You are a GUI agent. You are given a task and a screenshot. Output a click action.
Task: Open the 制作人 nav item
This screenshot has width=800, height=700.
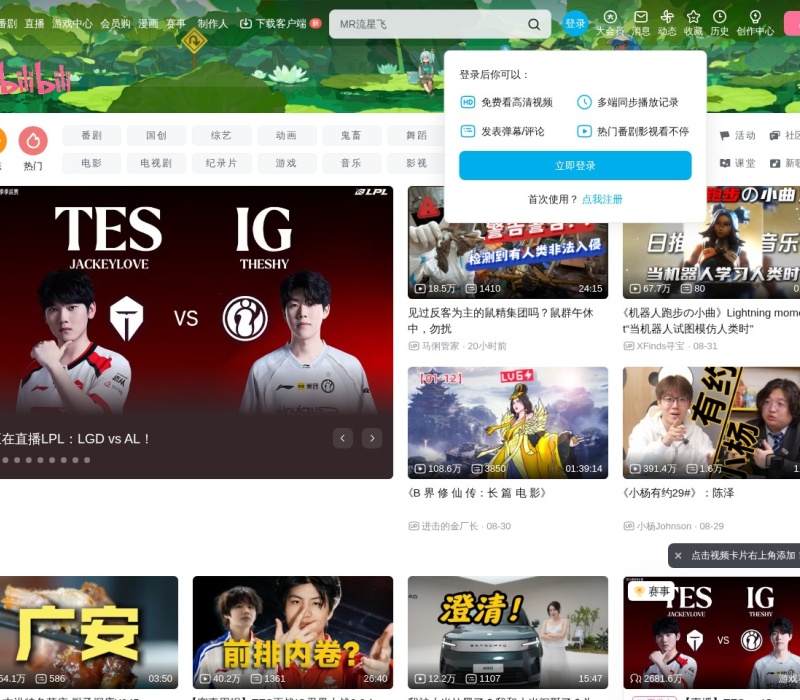click(212, 23)
